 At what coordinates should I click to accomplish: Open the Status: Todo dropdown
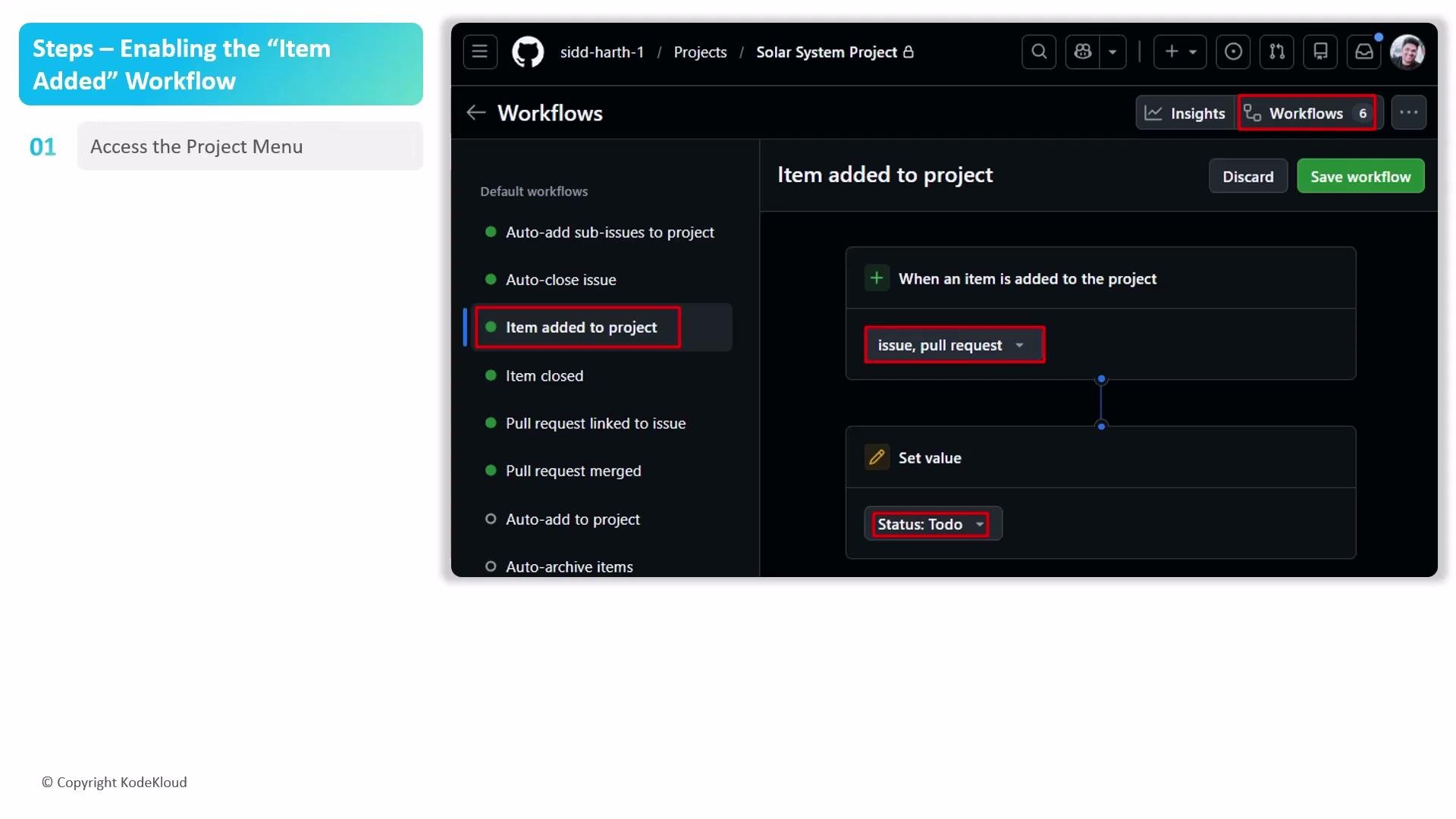click(933, 524)
